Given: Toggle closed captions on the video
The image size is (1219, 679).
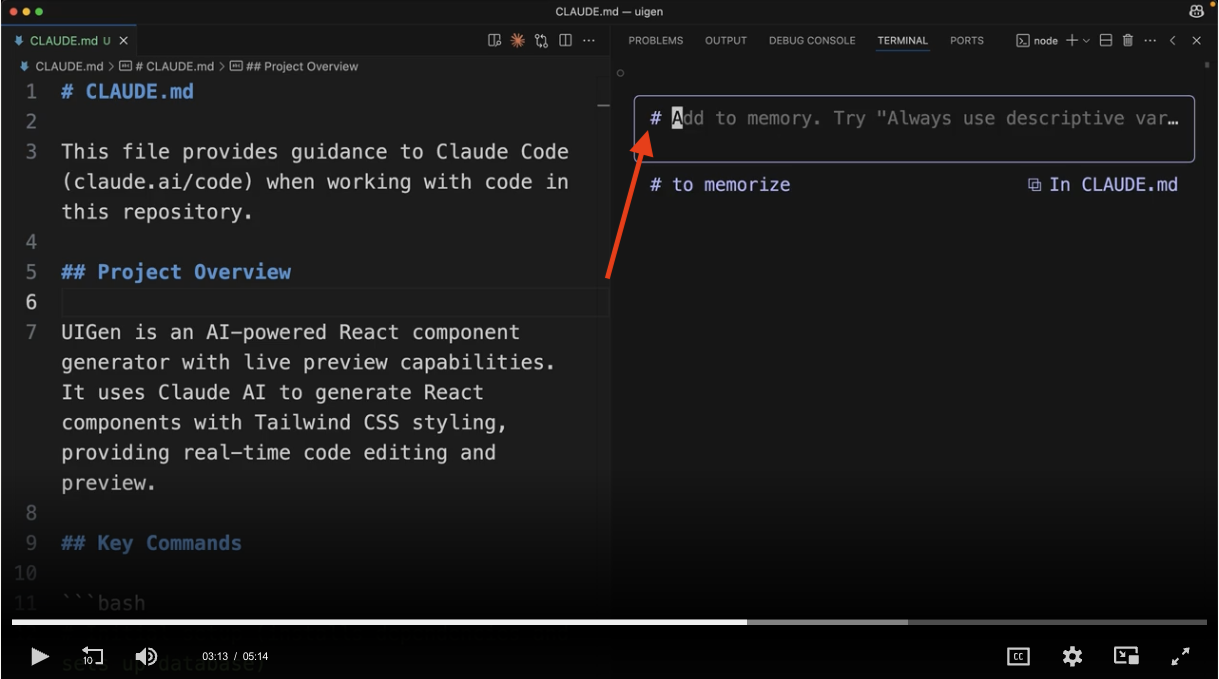Looking at the screenshot, I should pyautogui.click(x=1018, y=656).
